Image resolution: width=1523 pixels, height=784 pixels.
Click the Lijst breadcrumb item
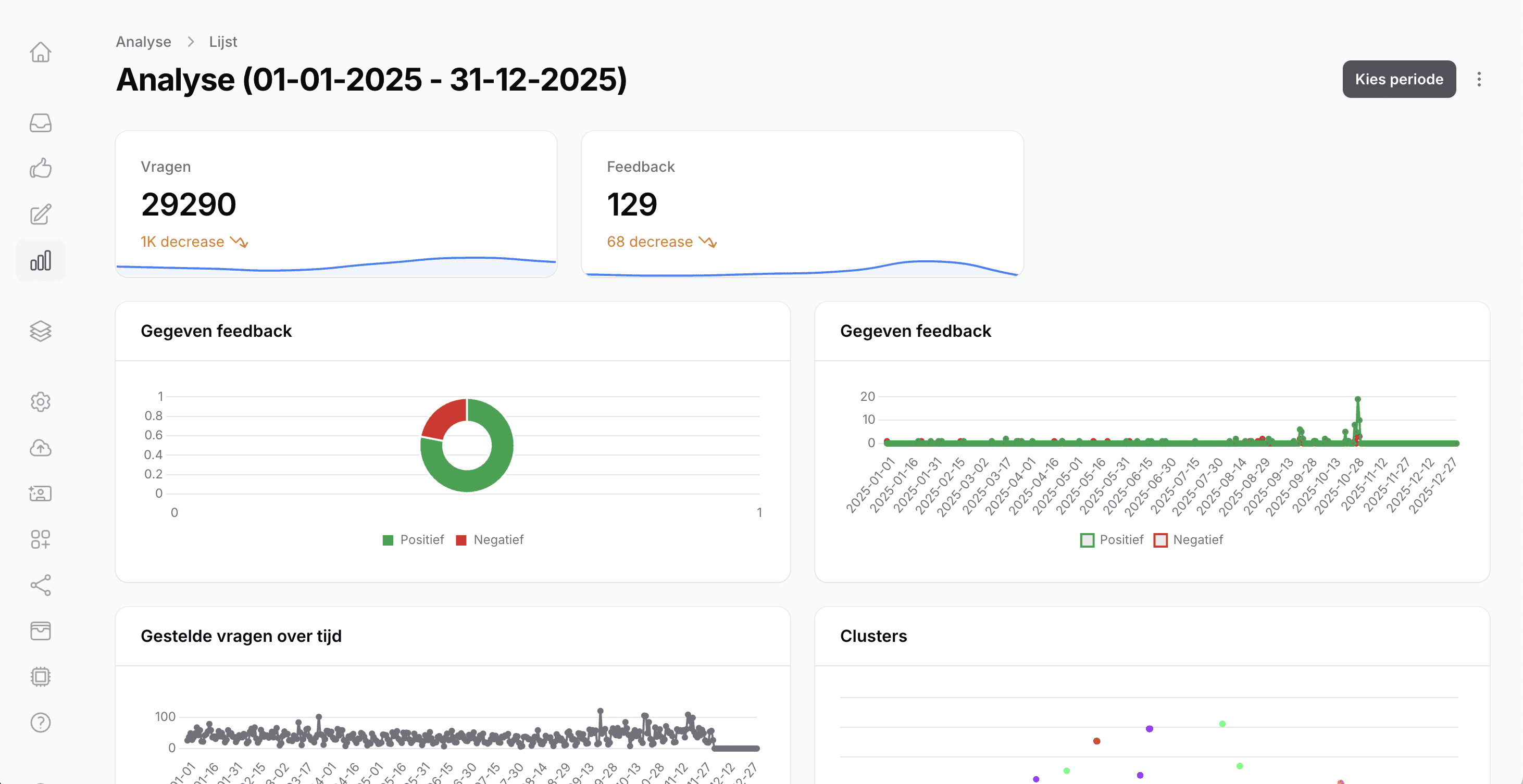[x=223, y=42]
